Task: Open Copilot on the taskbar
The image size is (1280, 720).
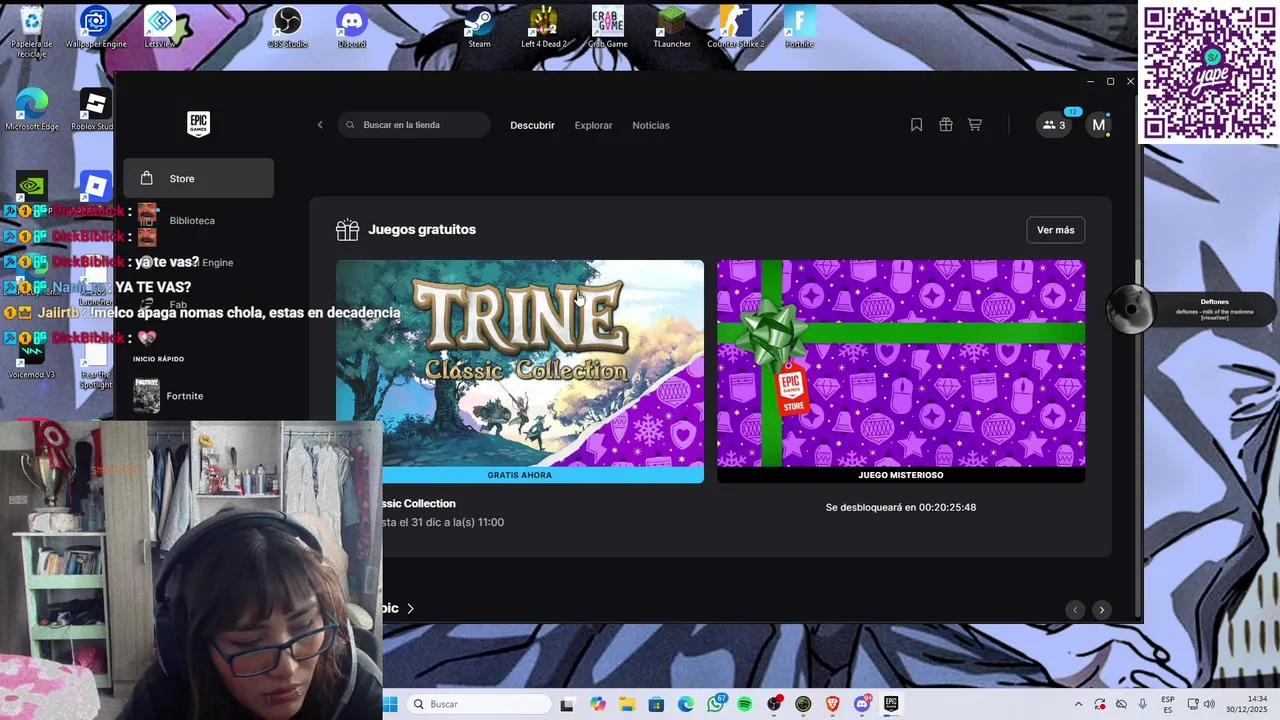Action: tap(598, 704)
